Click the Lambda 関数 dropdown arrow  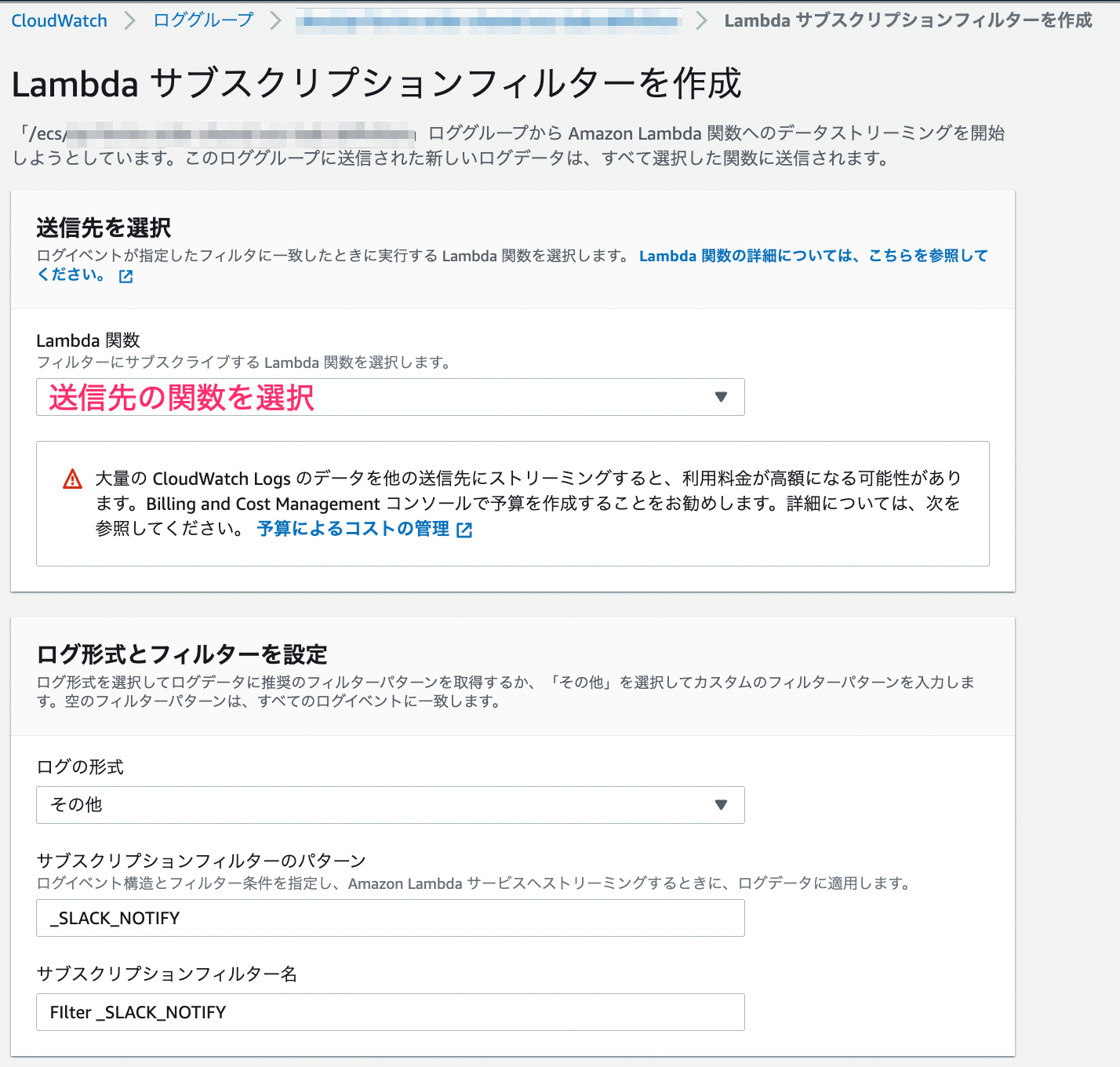click(722, 397)
